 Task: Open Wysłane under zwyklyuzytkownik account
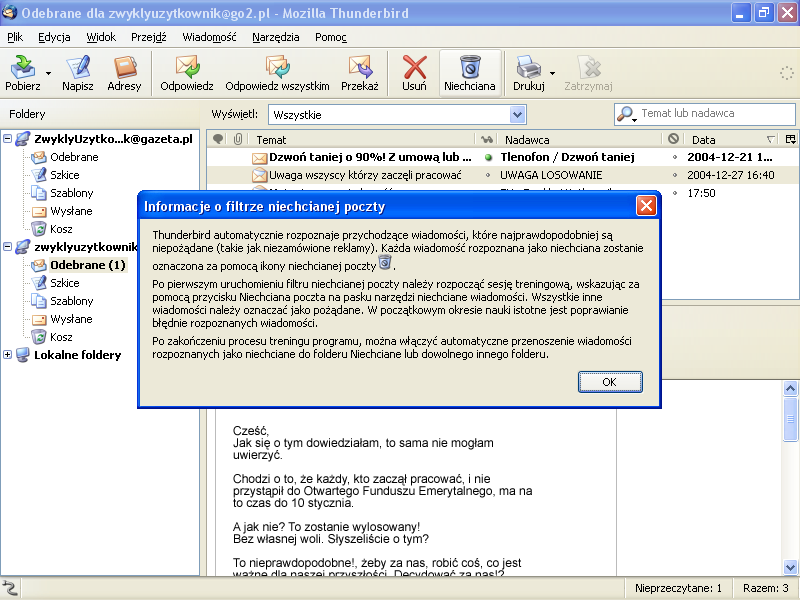click(x=71, y=319)
